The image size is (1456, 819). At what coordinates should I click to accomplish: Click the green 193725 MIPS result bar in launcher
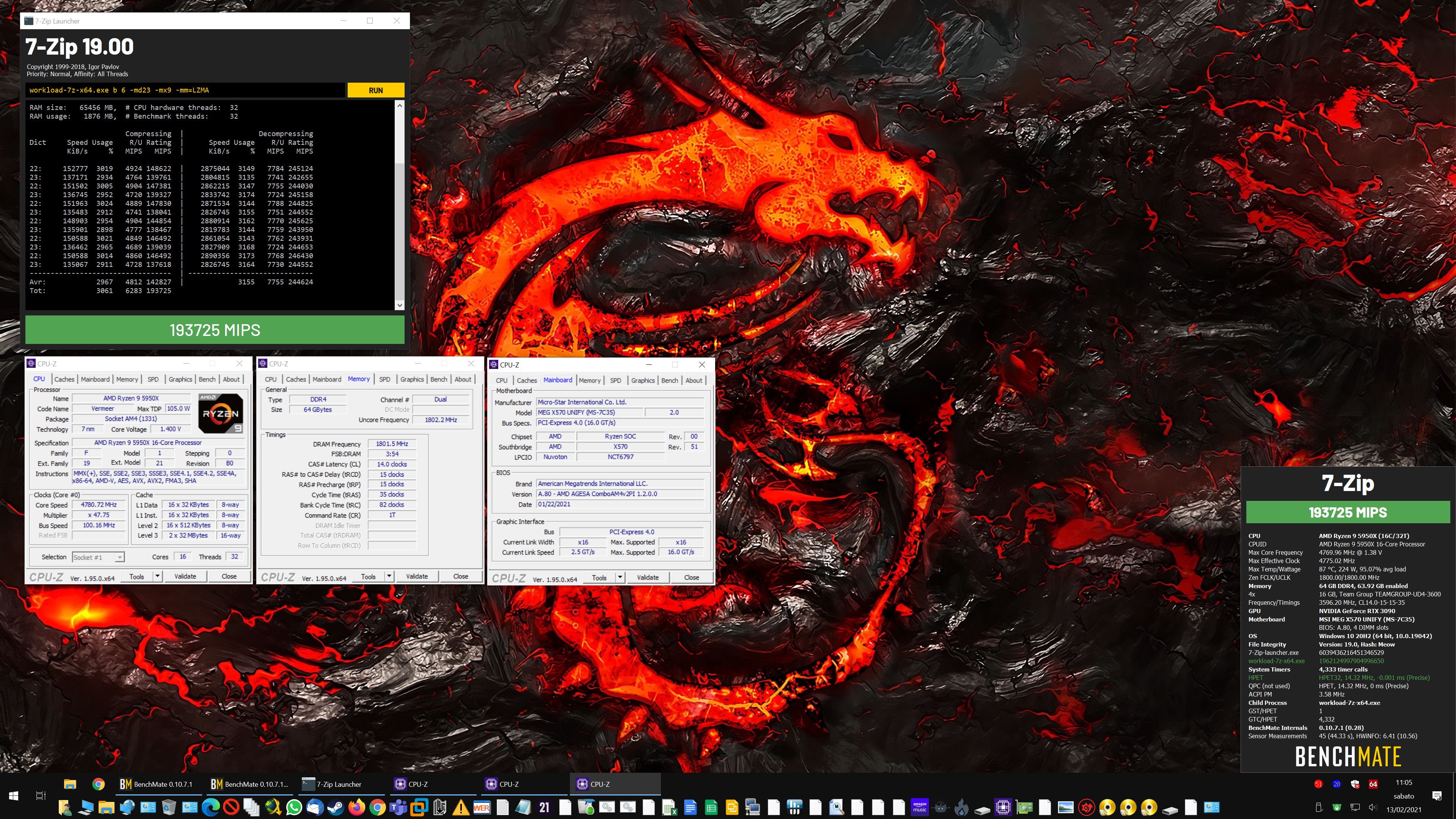(x=215, y=330)
